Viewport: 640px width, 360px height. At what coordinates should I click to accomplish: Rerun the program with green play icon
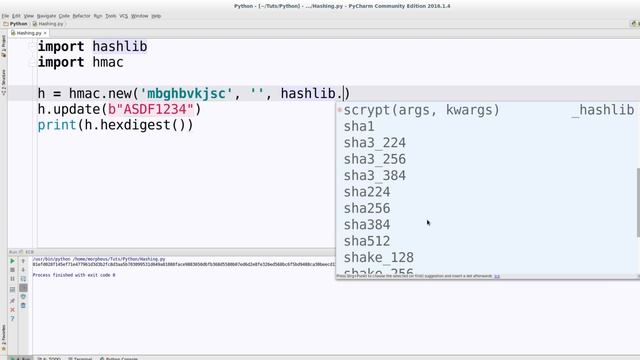tap(12, 261)
